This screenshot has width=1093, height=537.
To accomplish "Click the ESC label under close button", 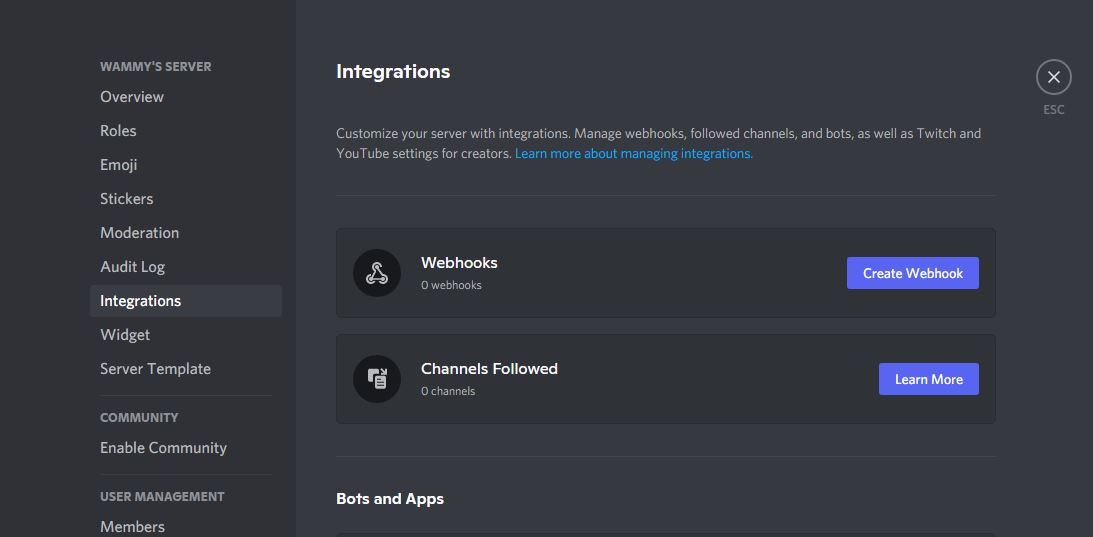I will pos(1053,110).
